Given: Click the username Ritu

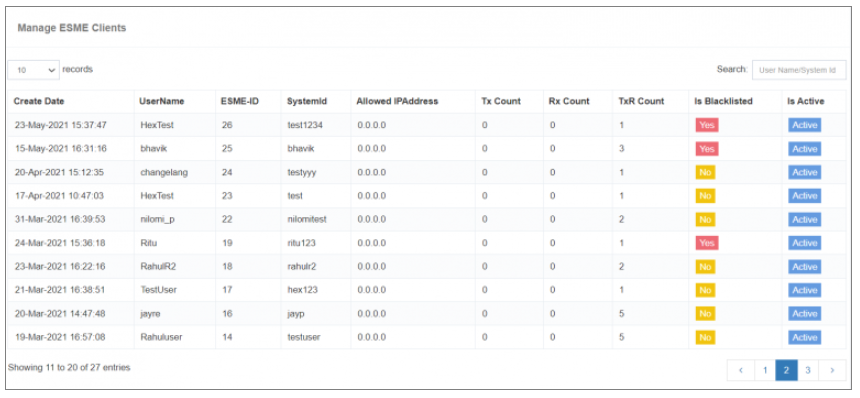Looking at the screenshot, I should pyautogui.click(x=149, y=243).
